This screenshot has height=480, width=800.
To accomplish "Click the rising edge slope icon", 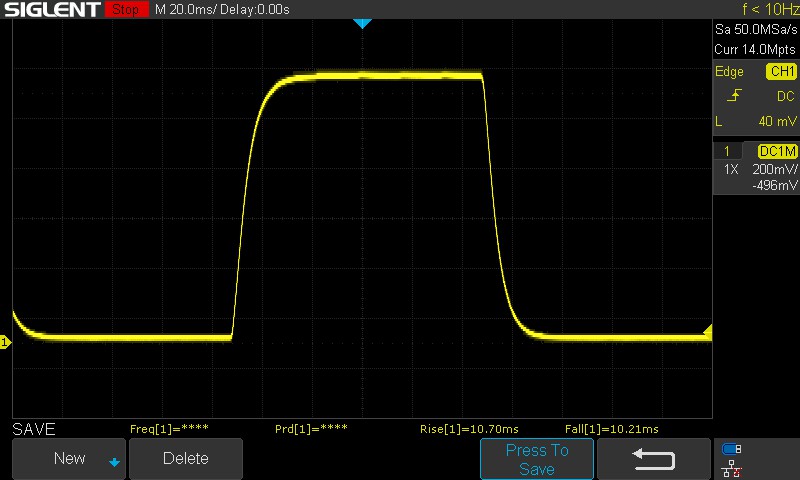I will pos(734,95).
